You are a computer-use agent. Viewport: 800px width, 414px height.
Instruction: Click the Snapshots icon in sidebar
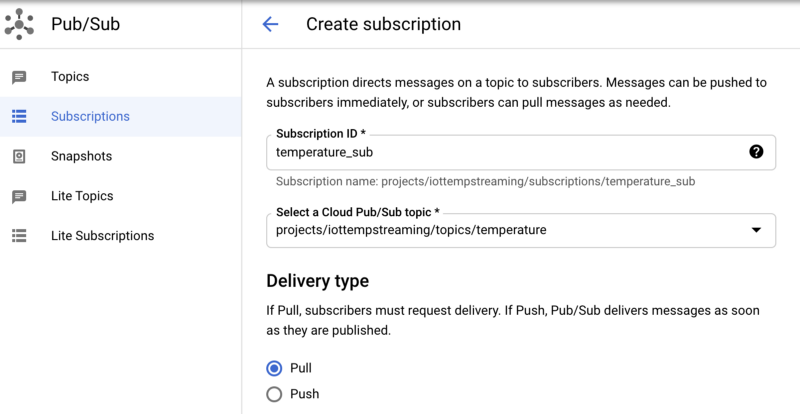click(x=19, y=157)
